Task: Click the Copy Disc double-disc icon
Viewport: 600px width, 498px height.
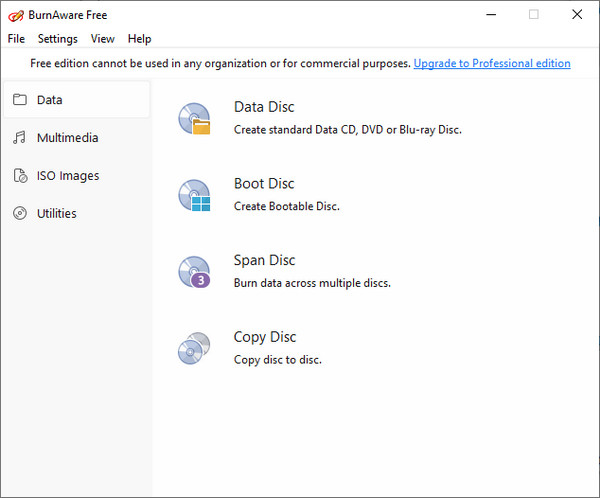Action: tap(194, 348)
